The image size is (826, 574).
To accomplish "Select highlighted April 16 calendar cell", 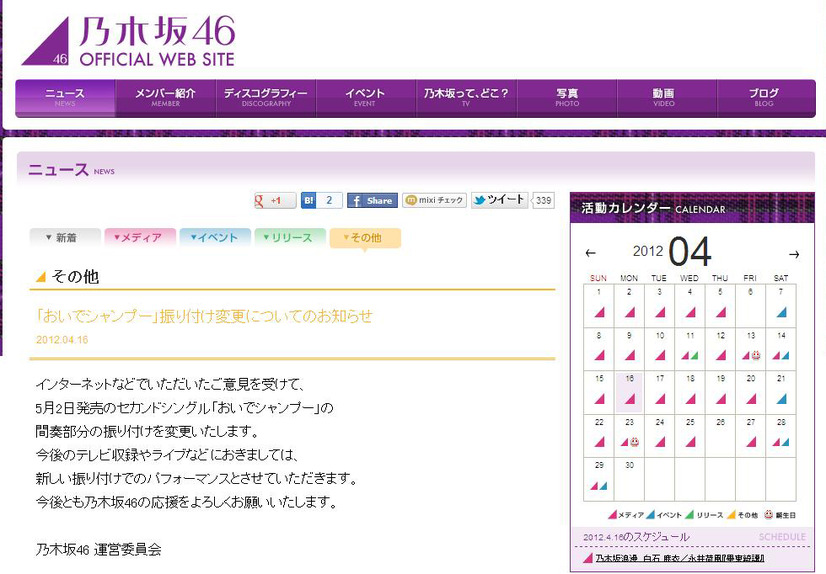I will click(x=630, y=392).
